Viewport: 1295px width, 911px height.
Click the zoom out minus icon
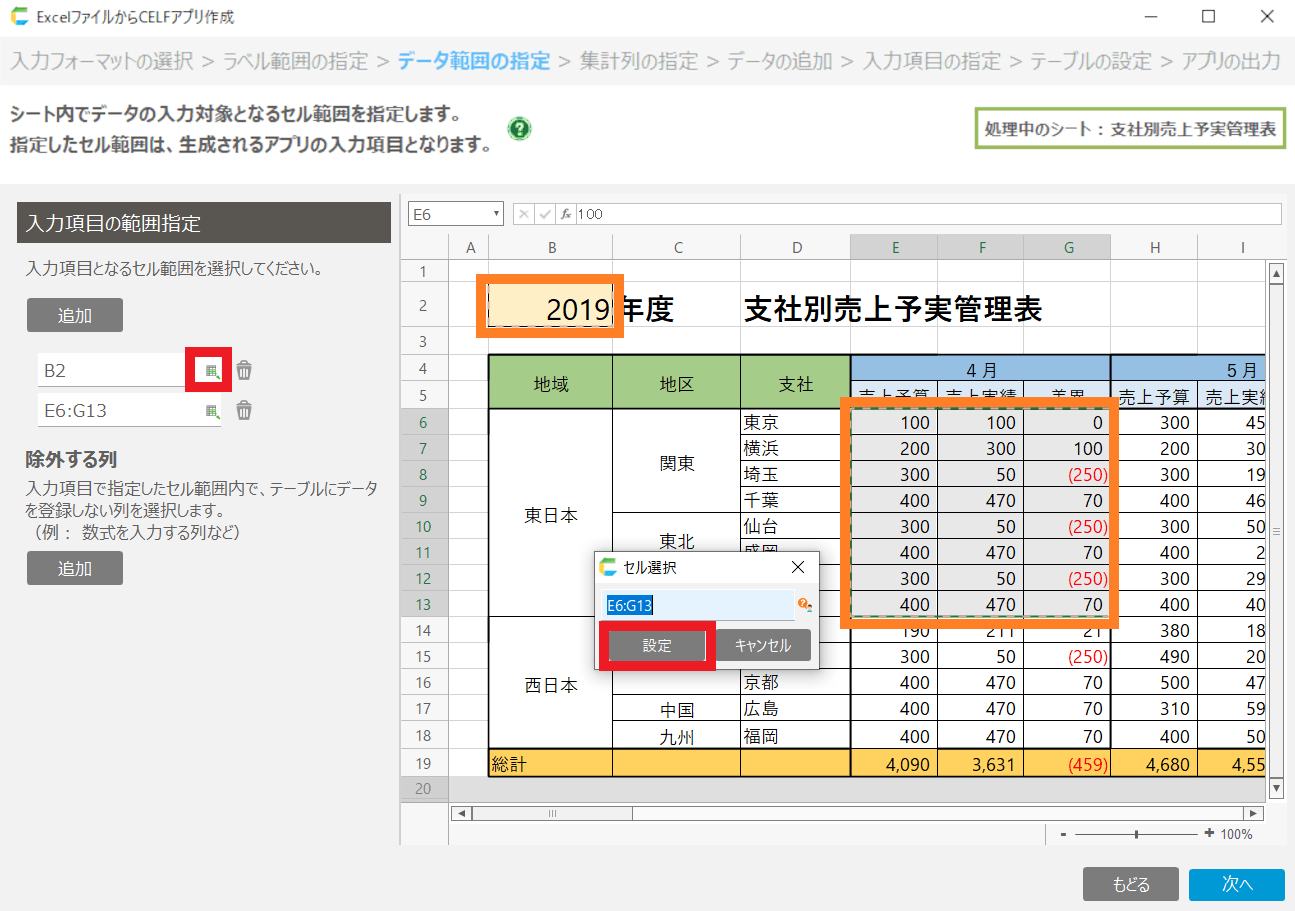tap(1063, 834)
